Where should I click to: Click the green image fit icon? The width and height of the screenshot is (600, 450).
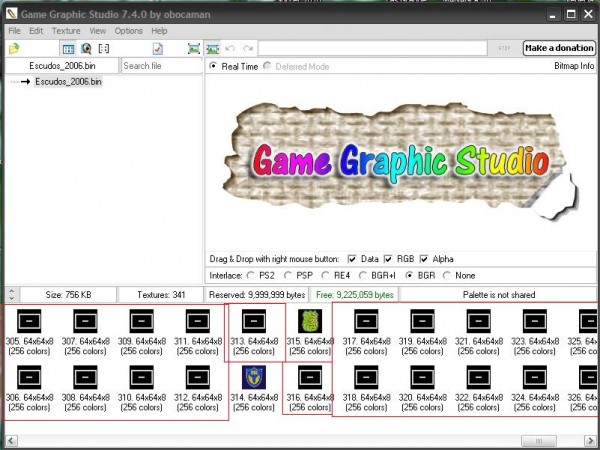pyautogui.click(x=194, y=49)
